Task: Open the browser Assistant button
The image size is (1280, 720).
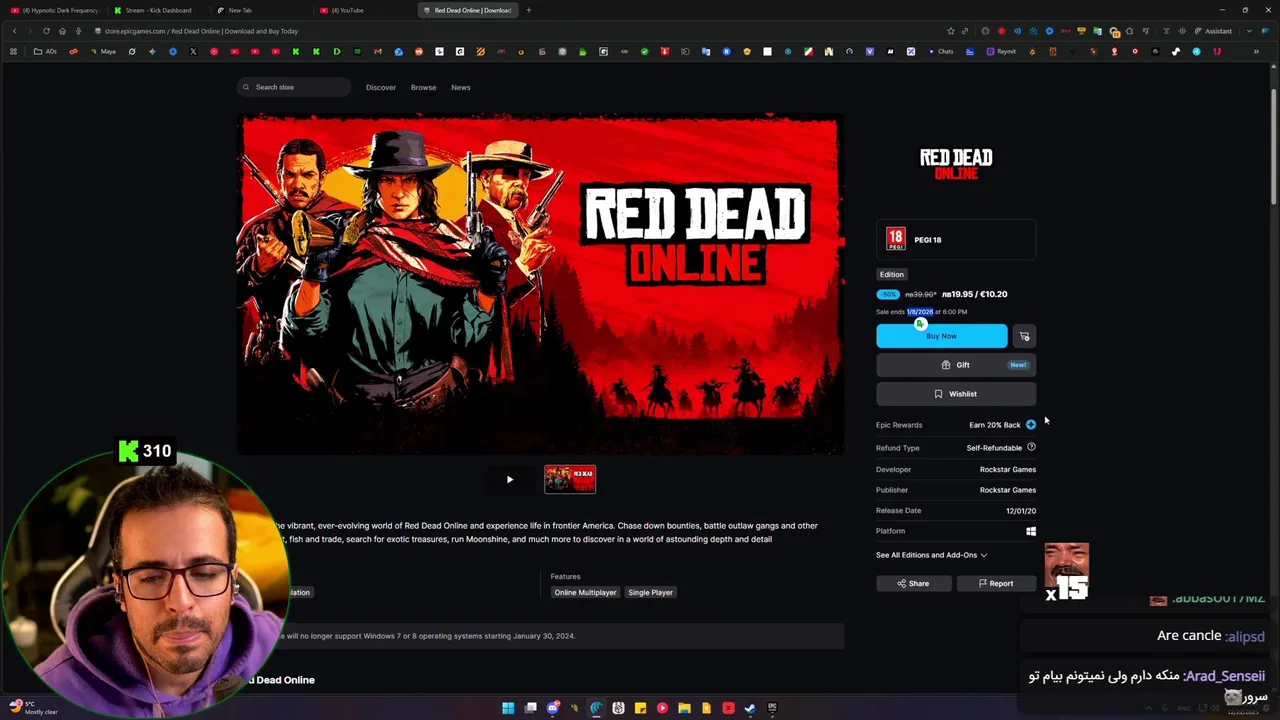Action: pyautogui.click(x=1213, y=31)
